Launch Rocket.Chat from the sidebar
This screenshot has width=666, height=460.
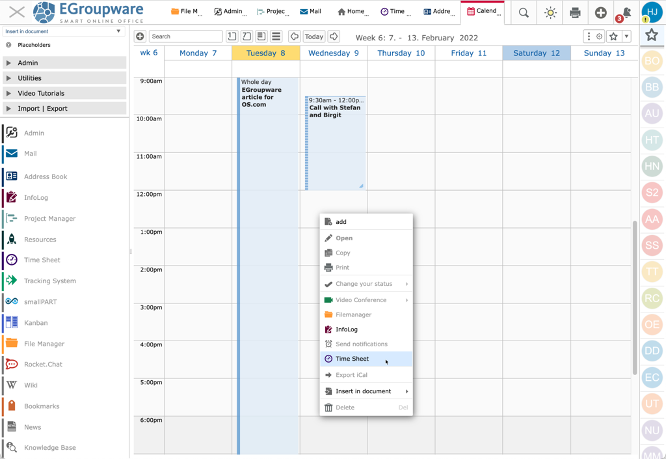[x=42, y=364]
